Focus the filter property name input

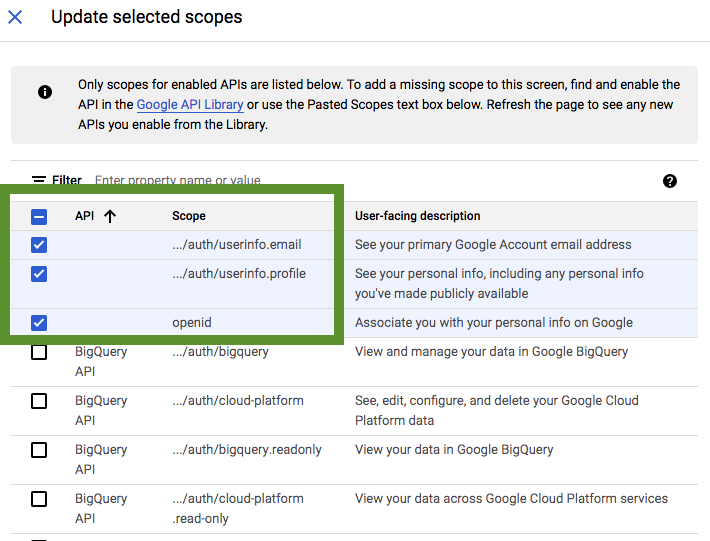tap(178, 180)
